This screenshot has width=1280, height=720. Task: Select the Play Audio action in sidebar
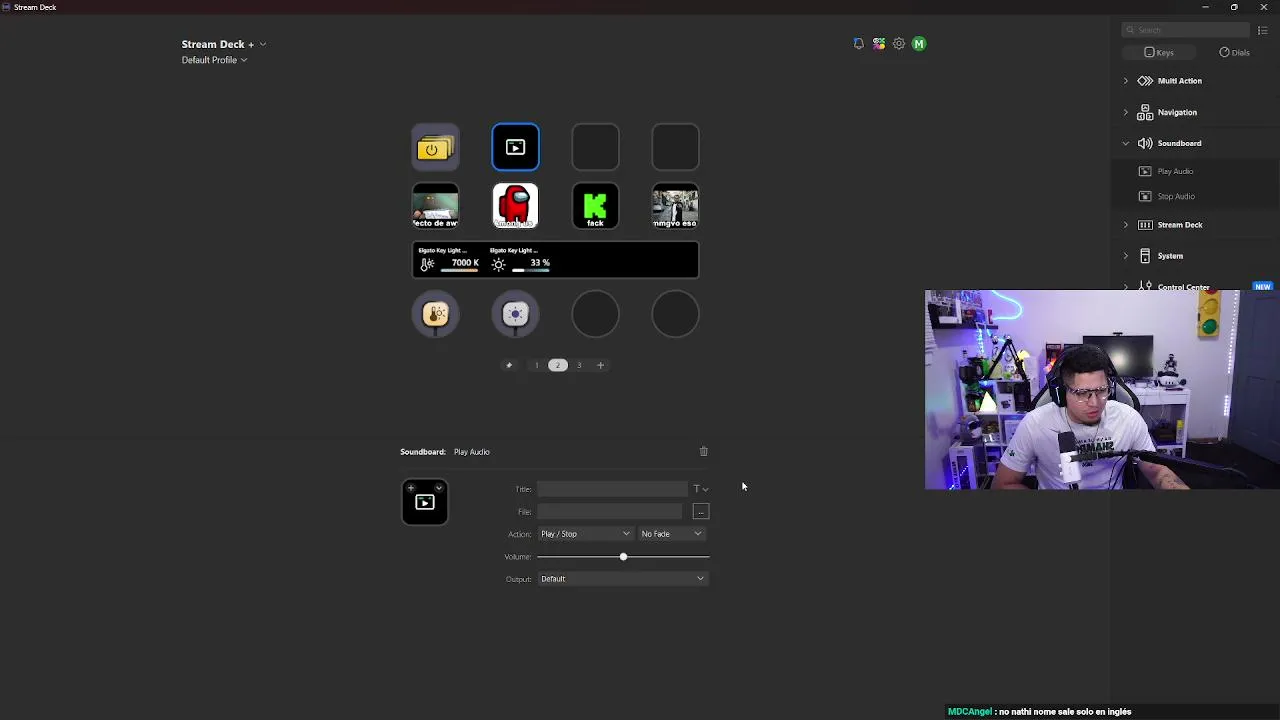point(1175,171)
